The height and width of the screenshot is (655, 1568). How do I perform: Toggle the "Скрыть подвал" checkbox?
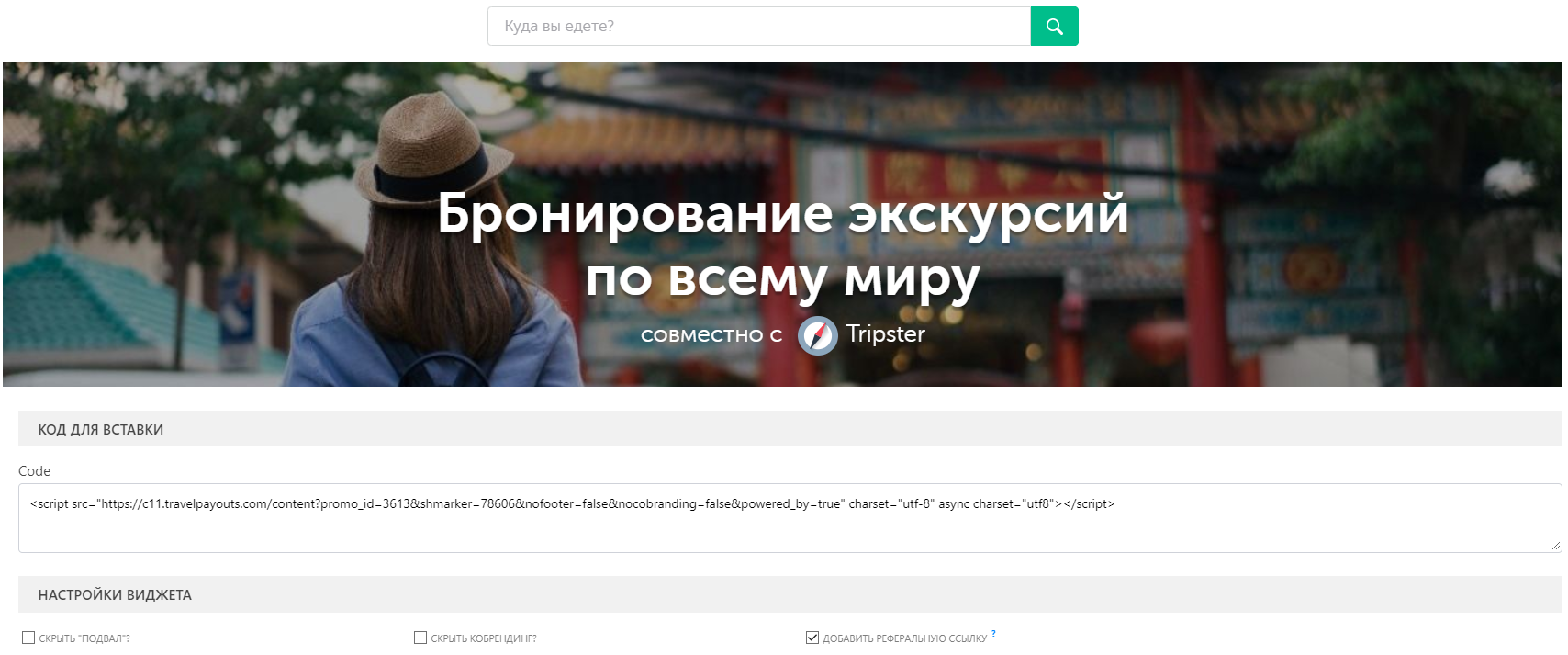(28, 638)
